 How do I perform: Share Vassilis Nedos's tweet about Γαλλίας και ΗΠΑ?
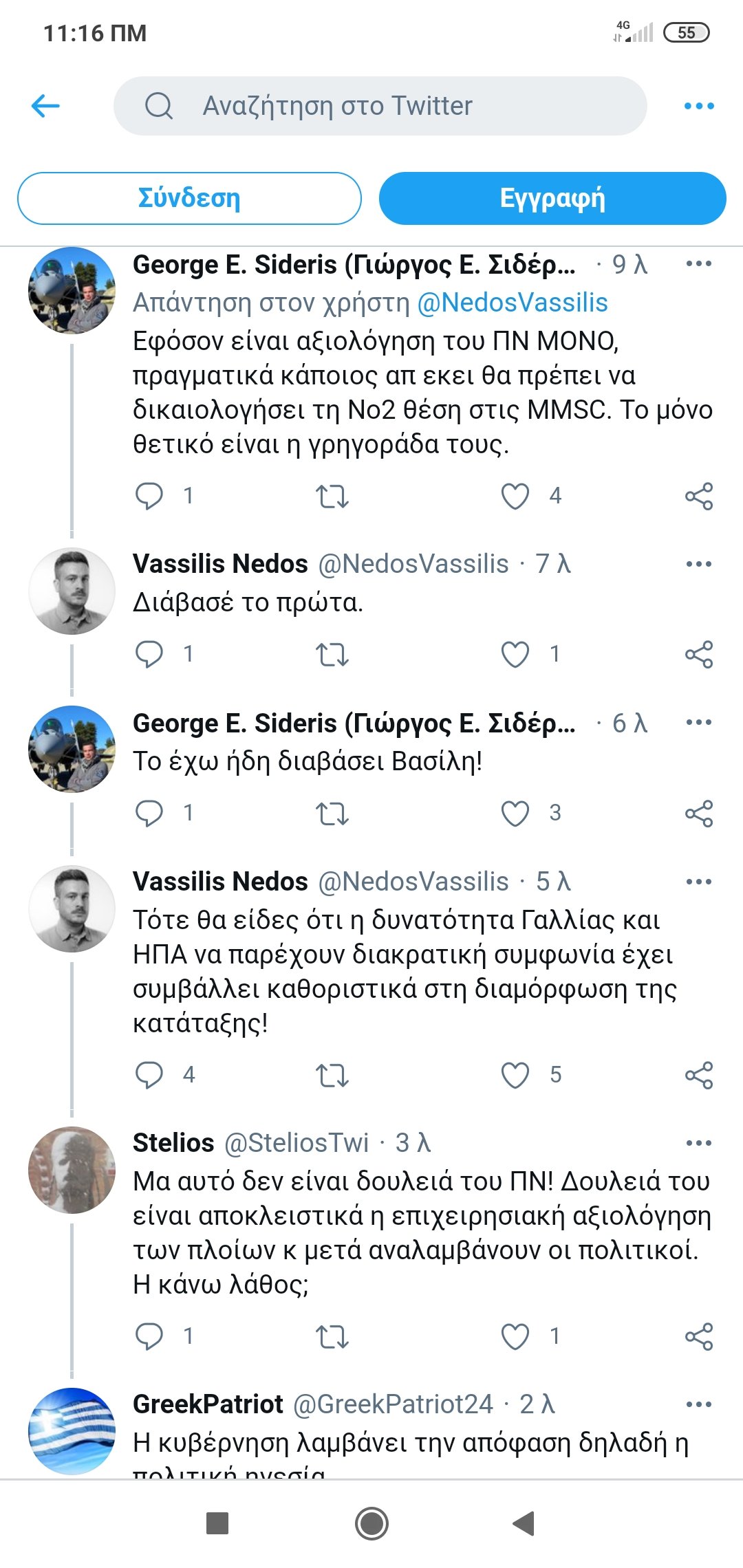(x=699, y=1075)
